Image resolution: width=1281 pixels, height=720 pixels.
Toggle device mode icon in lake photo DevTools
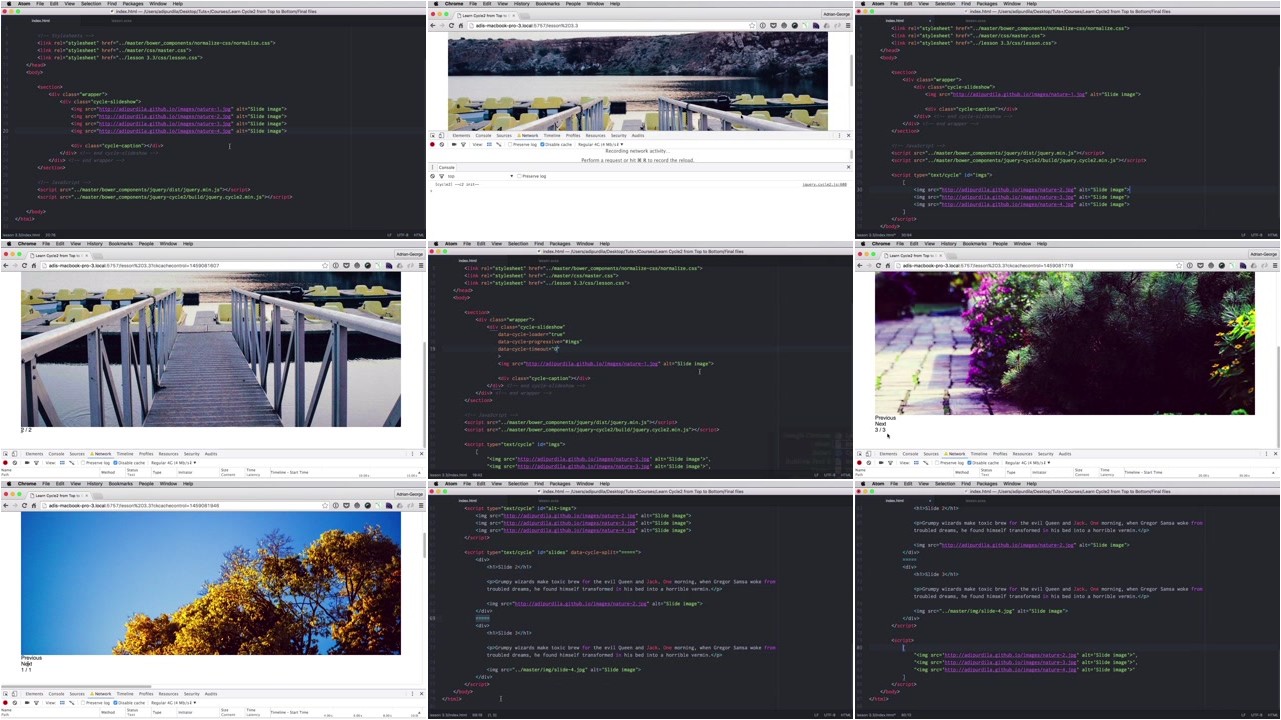pos(441,135)
